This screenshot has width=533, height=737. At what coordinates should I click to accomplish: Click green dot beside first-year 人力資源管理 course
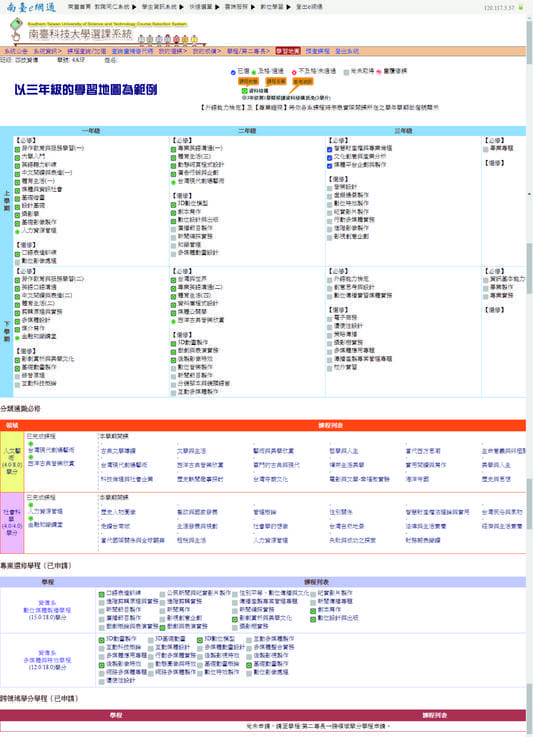coord(17,231)
